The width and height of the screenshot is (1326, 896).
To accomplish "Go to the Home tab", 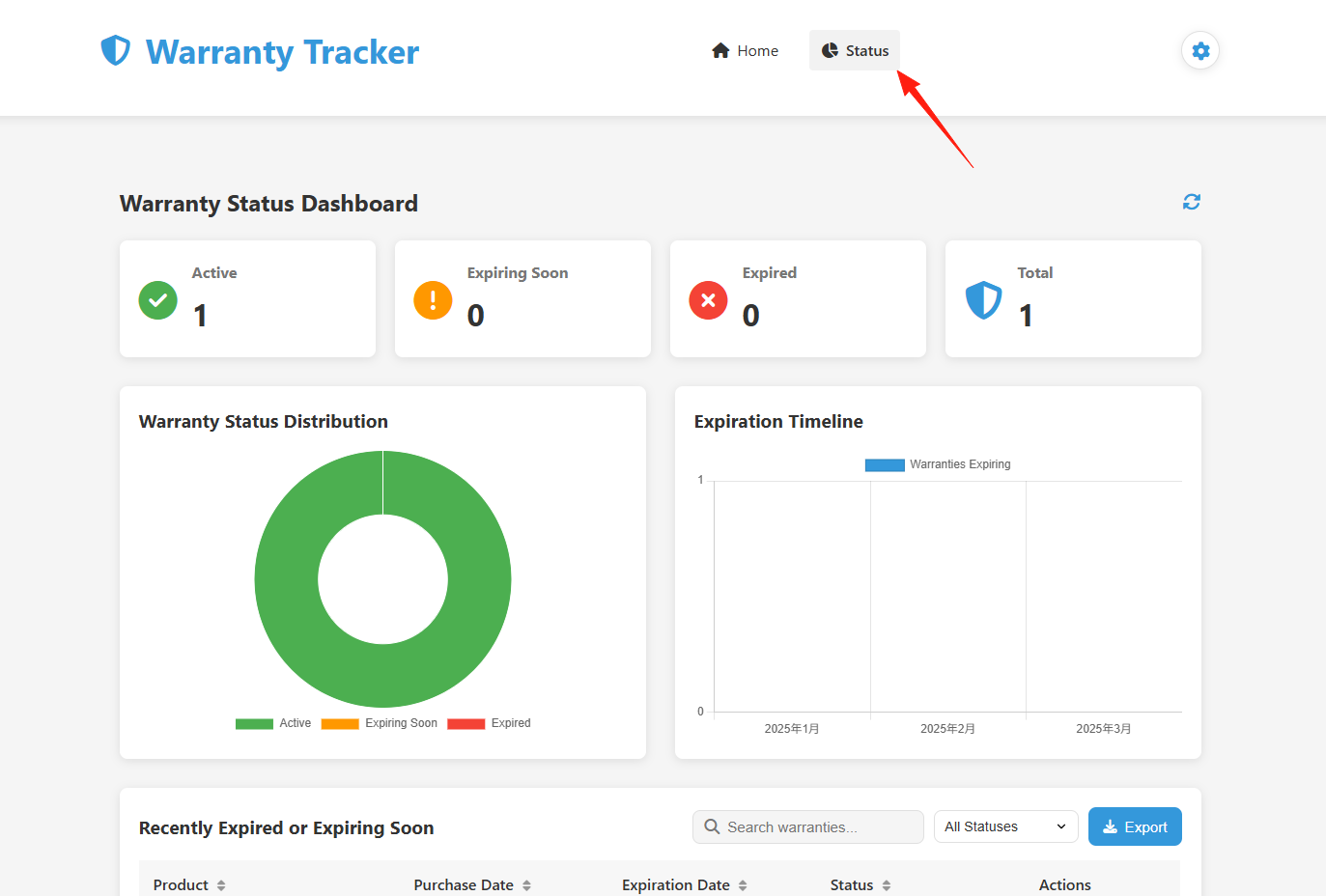I will pos(745,50).
